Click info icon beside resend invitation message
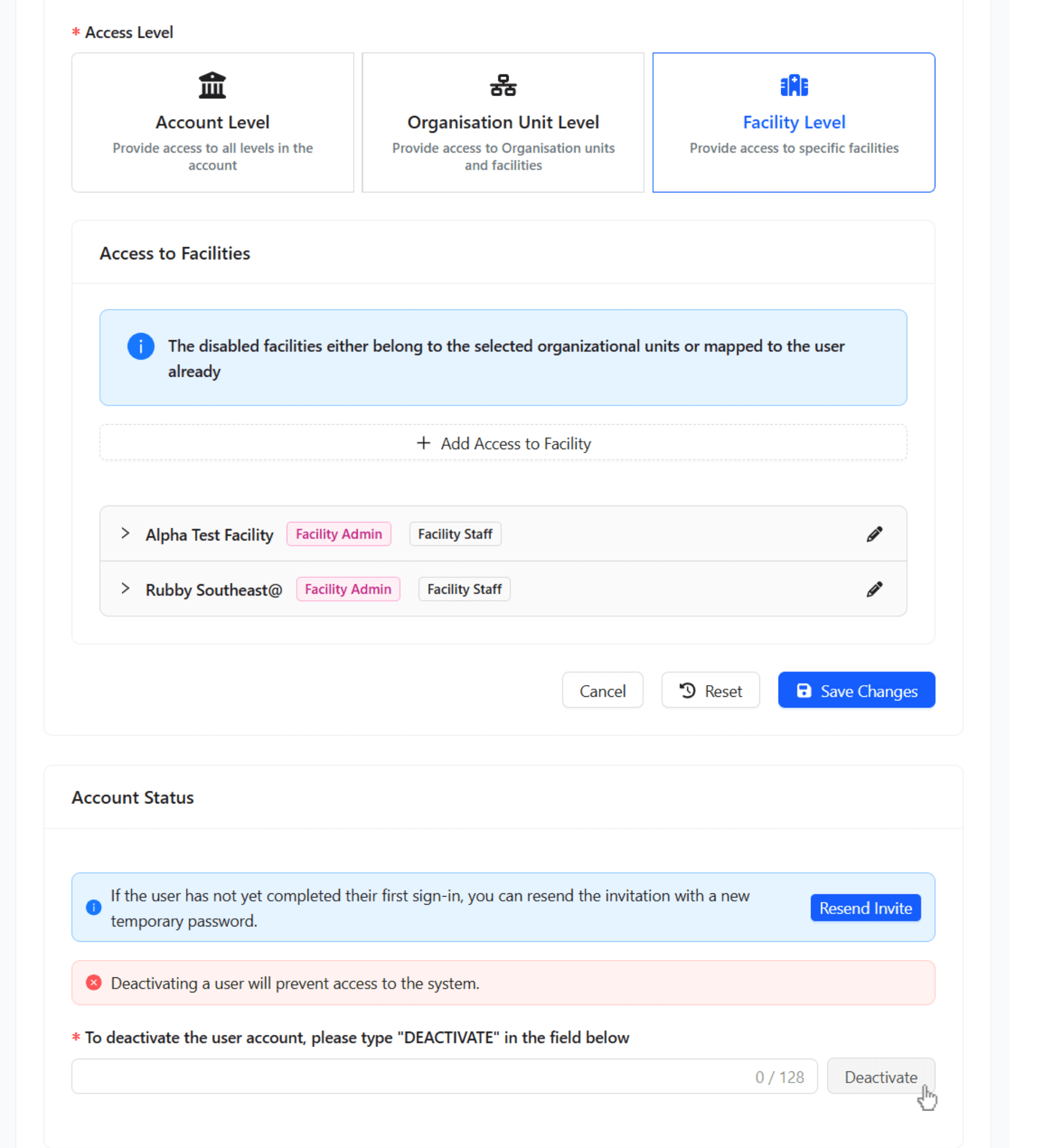Image resolution: width=1040 pixels, height=1148 pixels. point(94,907)
